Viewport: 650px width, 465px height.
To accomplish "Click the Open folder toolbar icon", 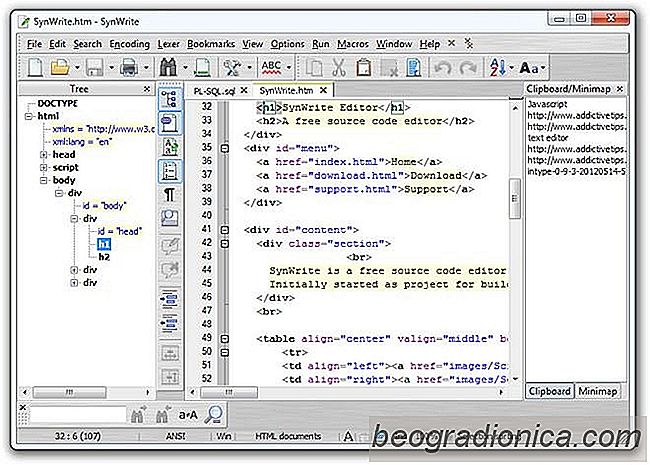I will click(60, 67).
